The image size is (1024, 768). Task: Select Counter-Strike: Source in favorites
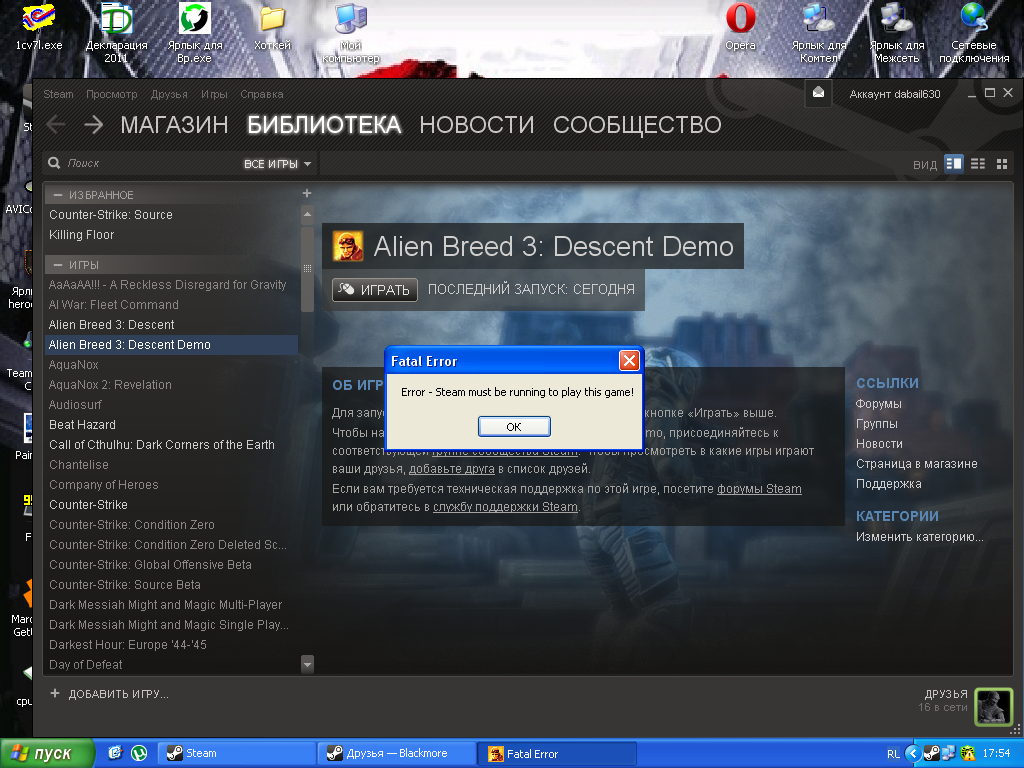coord(111,215)
